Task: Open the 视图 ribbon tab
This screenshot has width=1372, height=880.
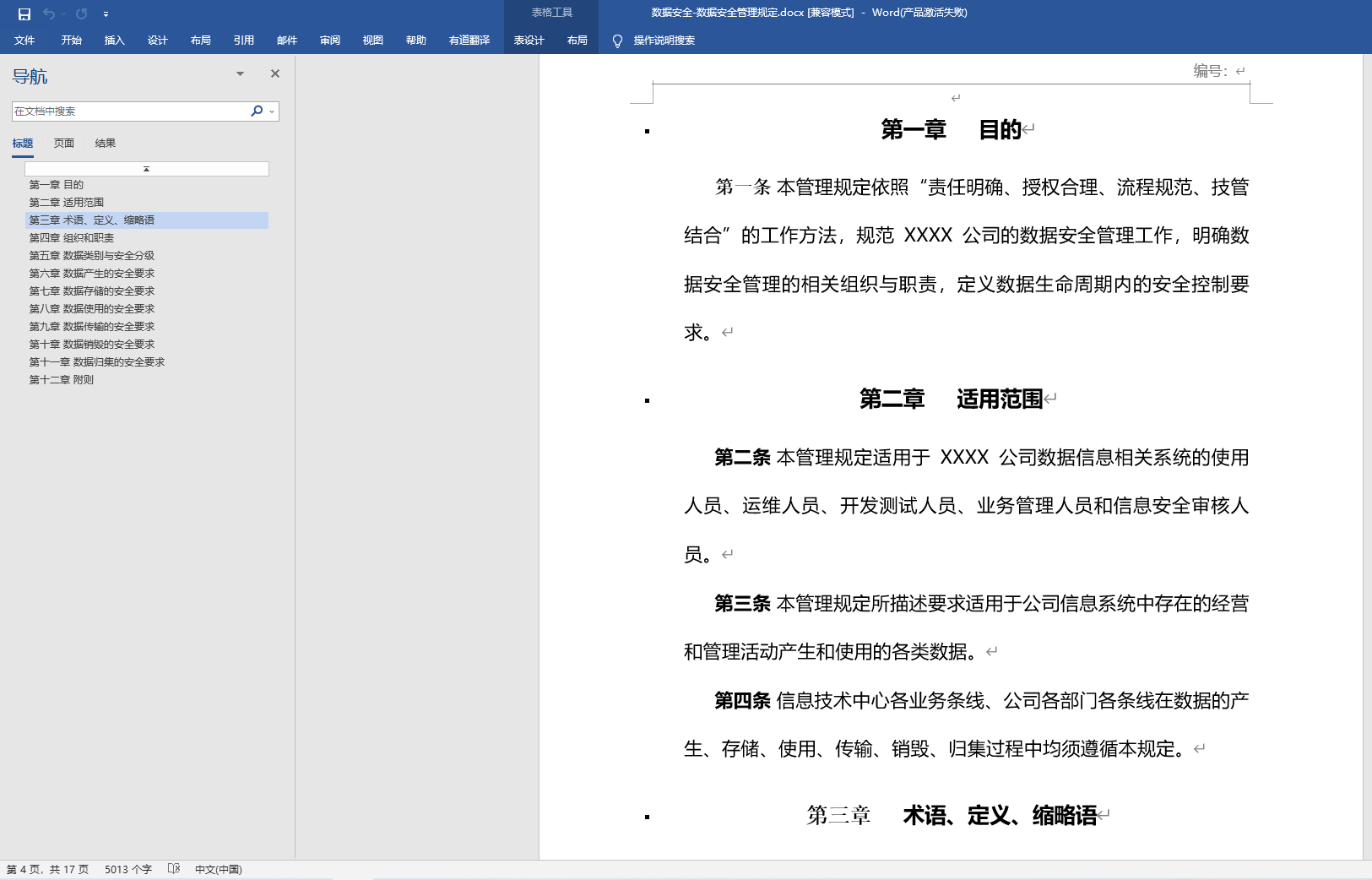Action: pyautogui.click(x=373, y=41)
